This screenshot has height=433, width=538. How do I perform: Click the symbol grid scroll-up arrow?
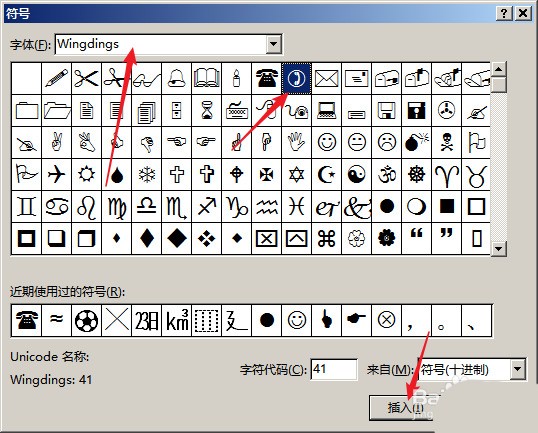499,70
